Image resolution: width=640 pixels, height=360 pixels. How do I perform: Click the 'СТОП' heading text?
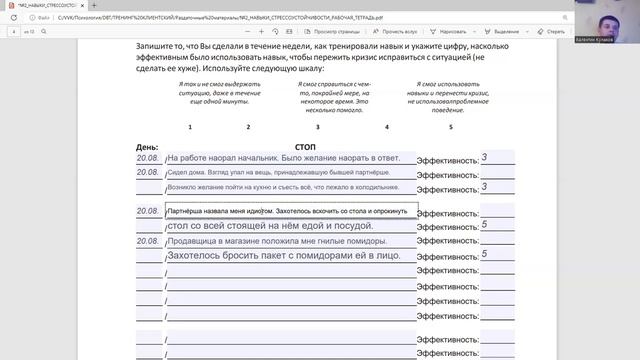(x=305, y=147)
